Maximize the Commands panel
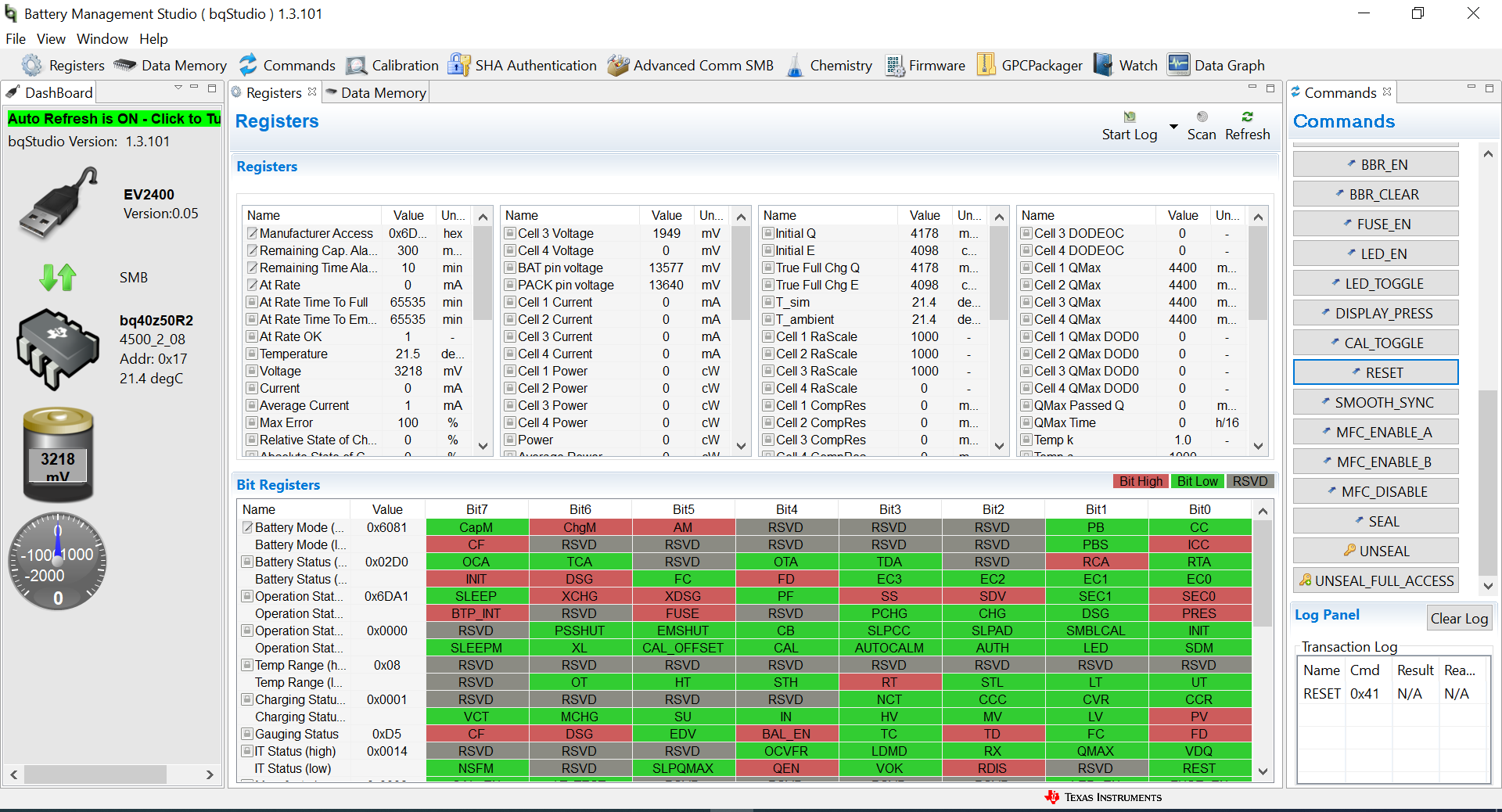Image resolution: width=1502 pixels, height=812 pixels. coord(1489,88)
